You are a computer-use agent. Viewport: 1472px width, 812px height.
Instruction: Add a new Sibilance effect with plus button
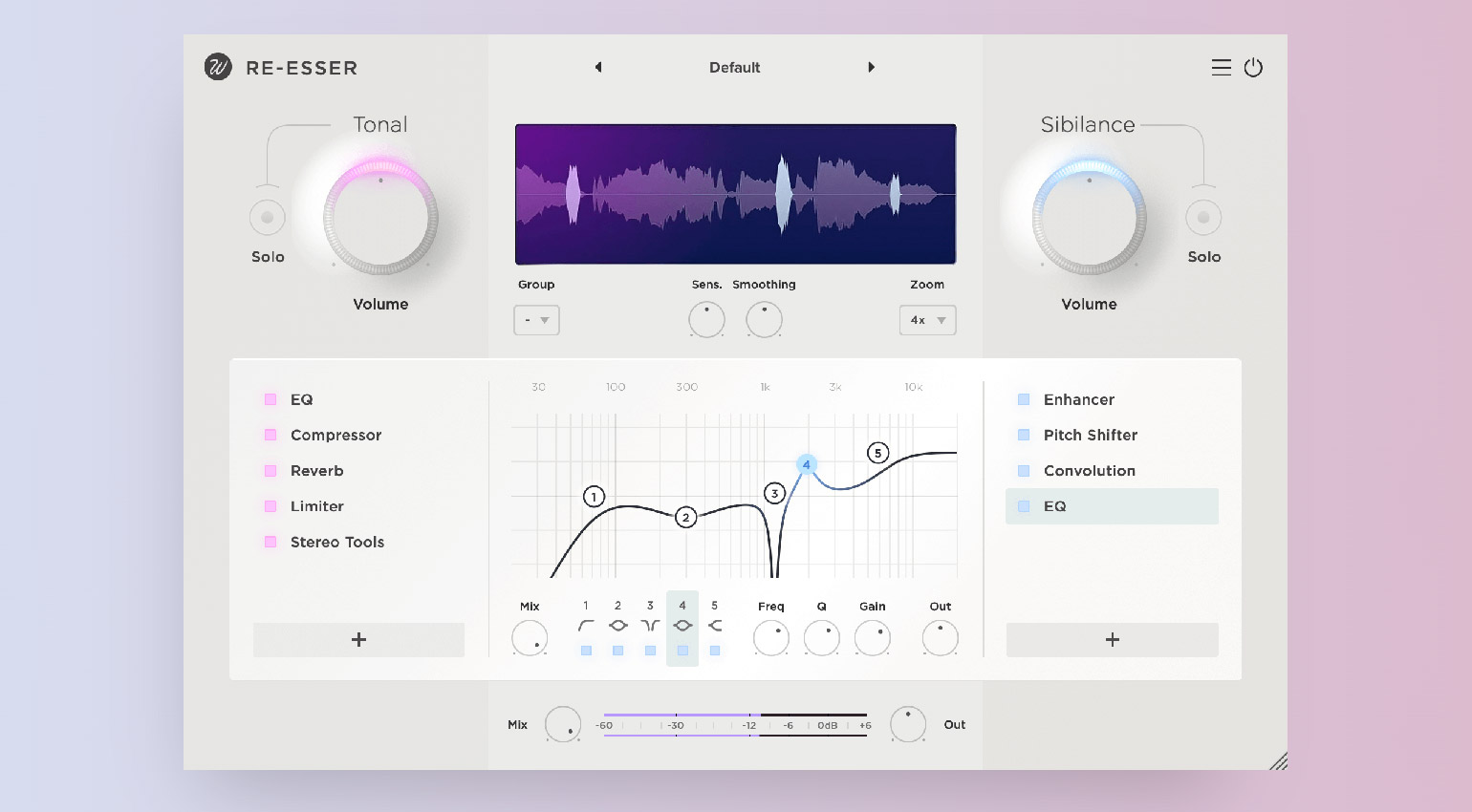(x=1112, y=640)
